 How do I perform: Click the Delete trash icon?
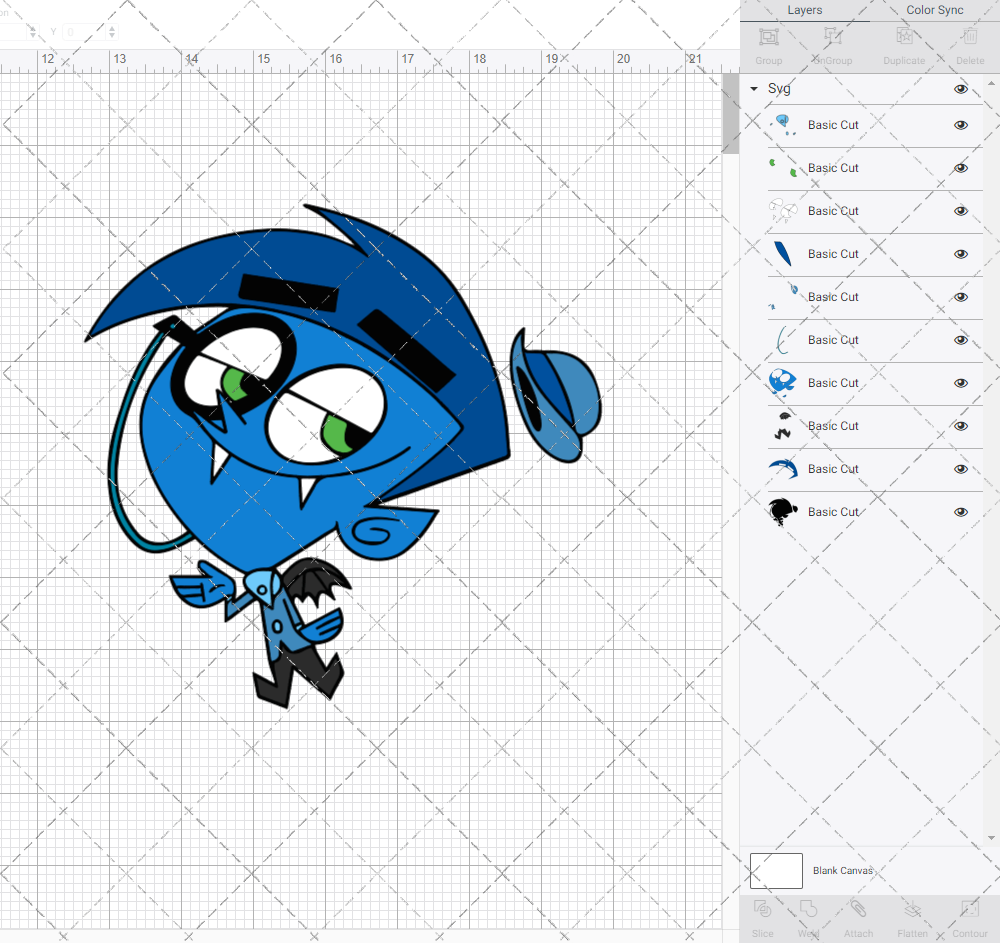tap(969, 37)
